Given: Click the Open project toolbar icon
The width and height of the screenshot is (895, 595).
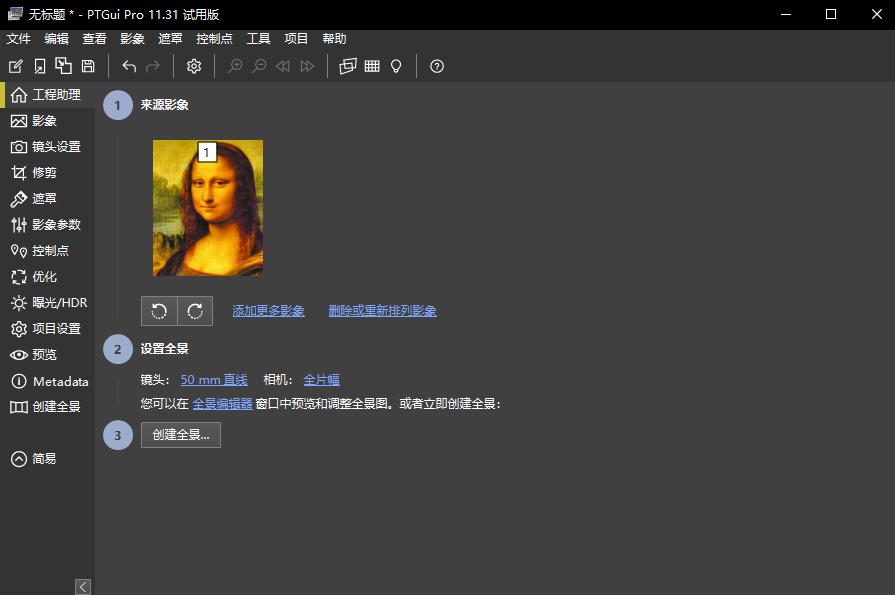Looking at the screenshot, I should pyautogui.click(x=39, y=66).
